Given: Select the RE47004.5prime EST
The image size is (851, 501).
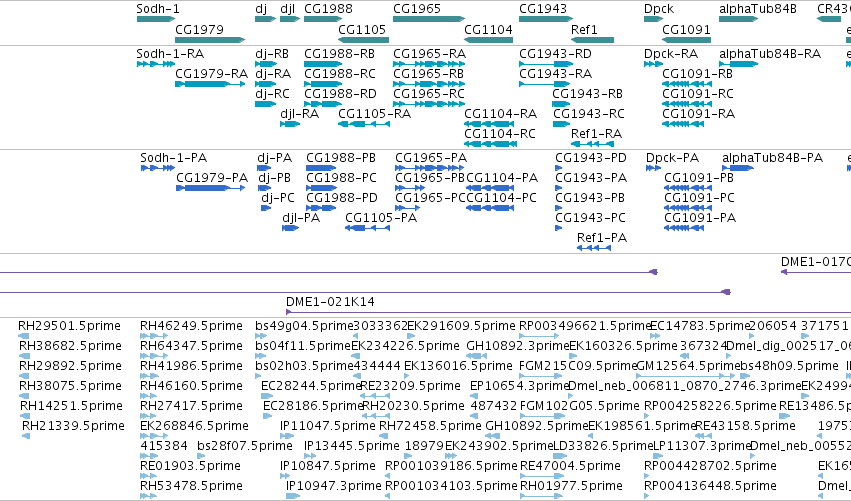Looking at the screenshot, I should pos(541,476).
